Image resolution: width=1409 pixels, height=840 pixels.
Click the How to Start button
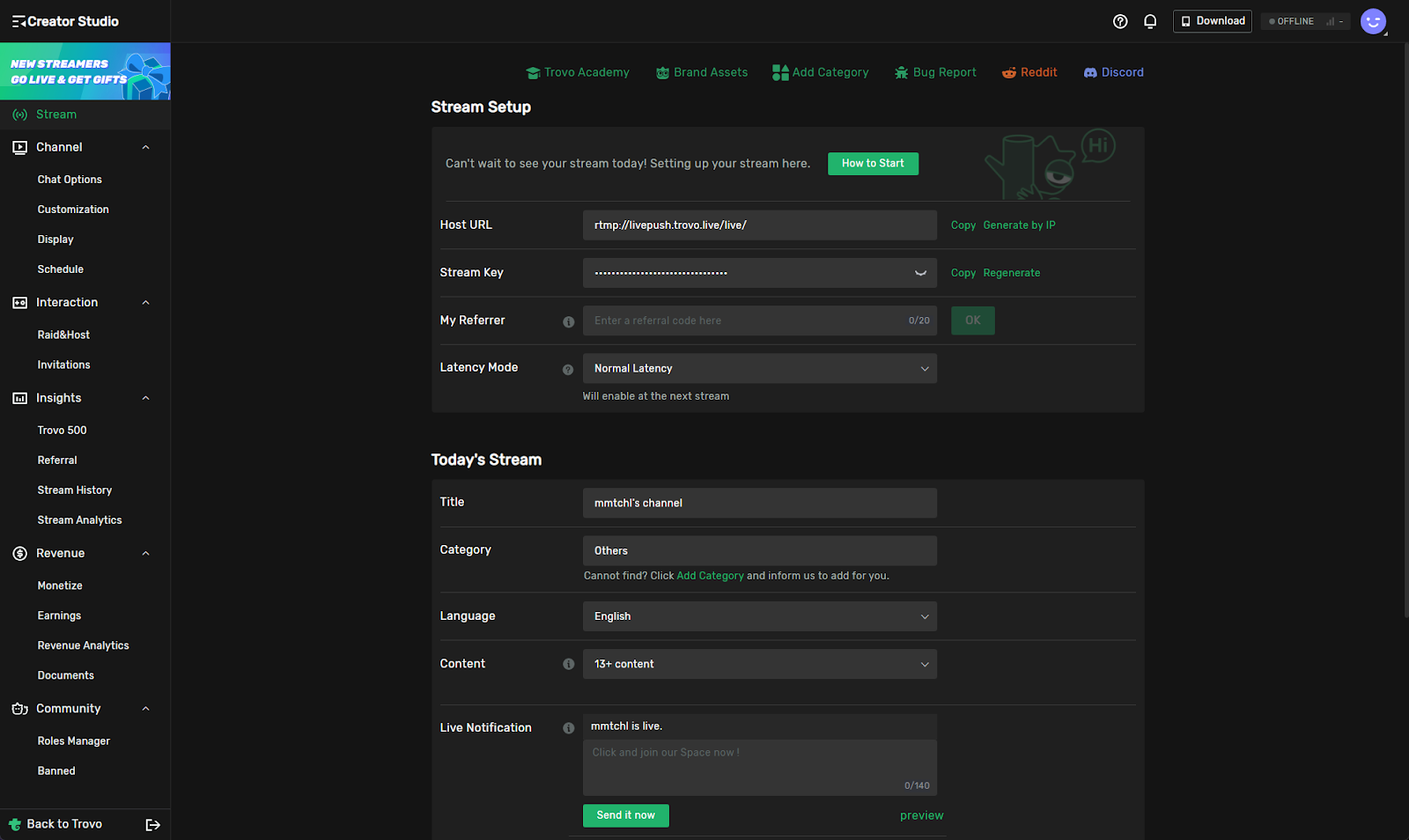coord(873,164)
